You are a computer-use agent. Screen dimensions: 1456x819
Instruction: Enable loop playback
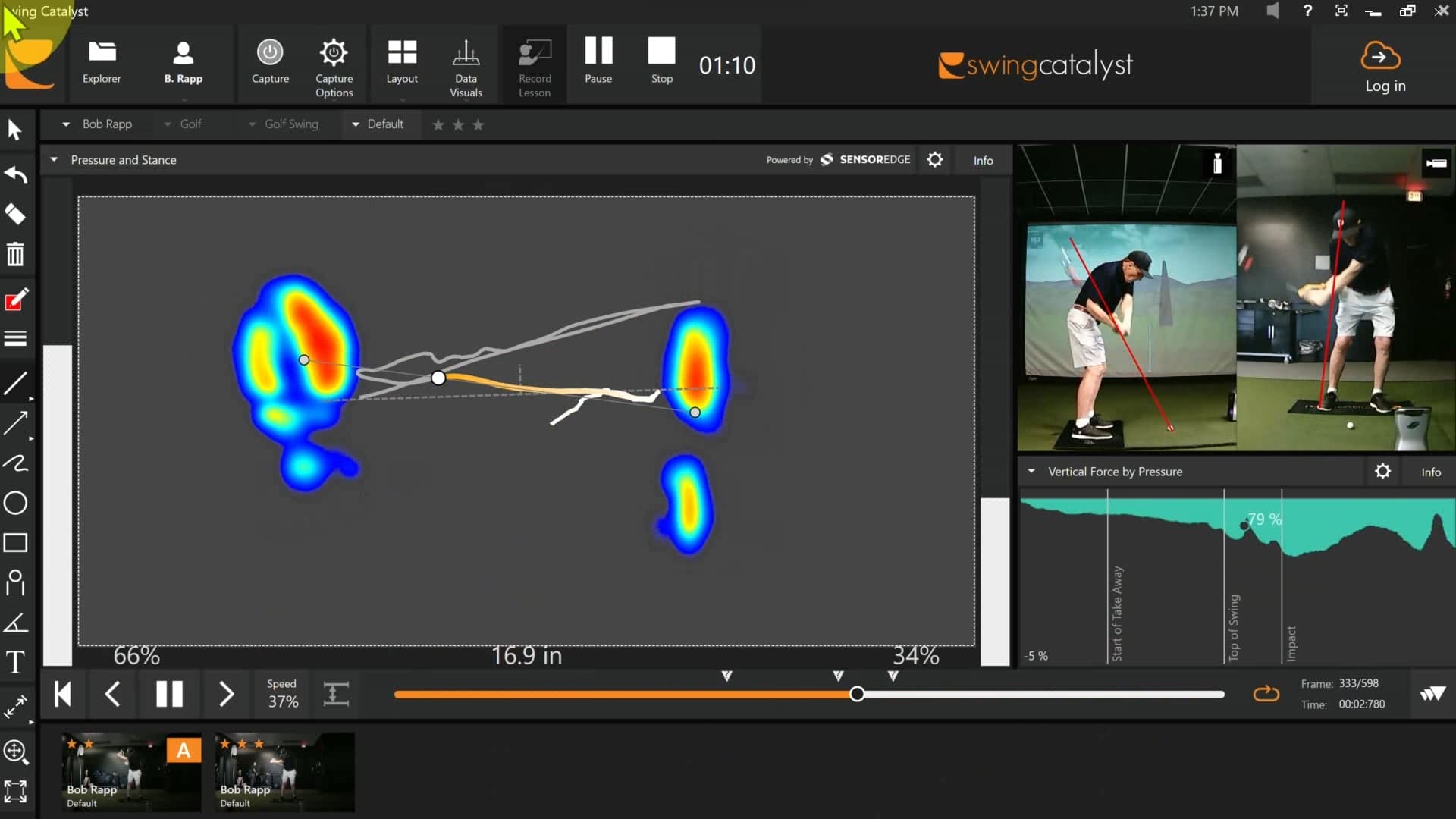[x=1266, y=693]
